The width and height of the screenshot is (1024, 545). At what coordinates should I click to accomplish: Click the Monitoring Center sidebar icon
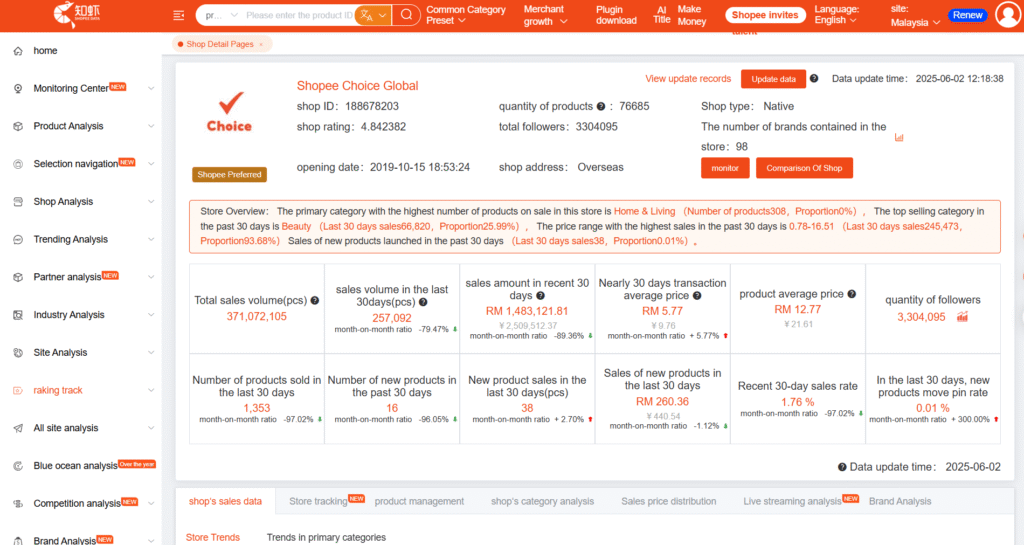(18, 89)
